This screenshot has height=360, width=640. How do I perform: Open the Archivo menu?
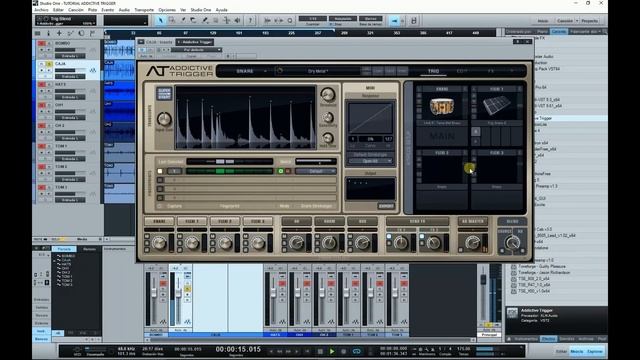tap(41, 10)
